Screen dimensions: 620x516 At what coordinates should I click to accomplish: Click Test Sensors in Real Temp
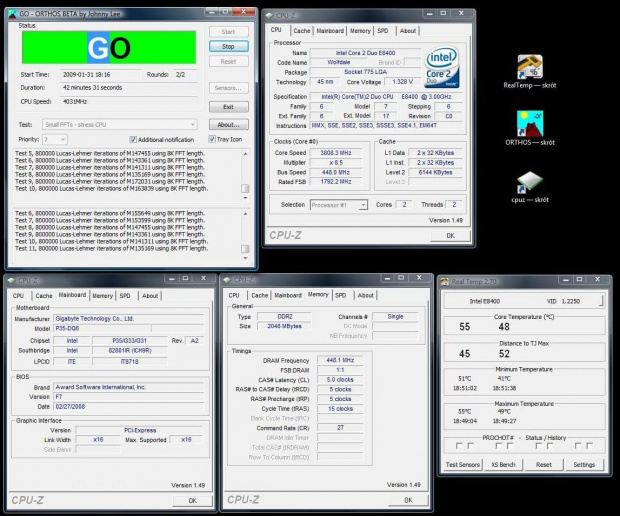463,465
